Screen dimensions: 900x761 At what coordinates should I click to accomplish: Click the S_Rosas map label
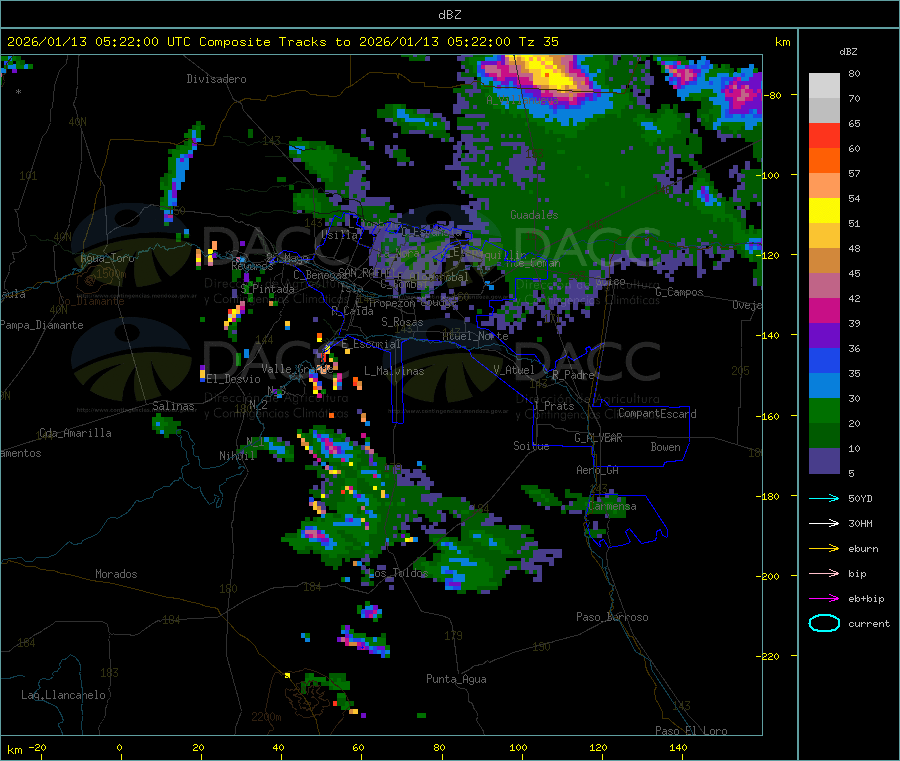click(x=402, y=322)
